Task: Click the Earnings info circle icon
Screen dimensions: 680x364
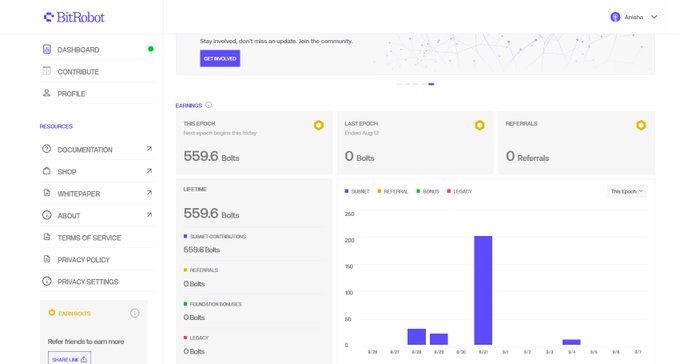Action: click(x=209, y=105)
